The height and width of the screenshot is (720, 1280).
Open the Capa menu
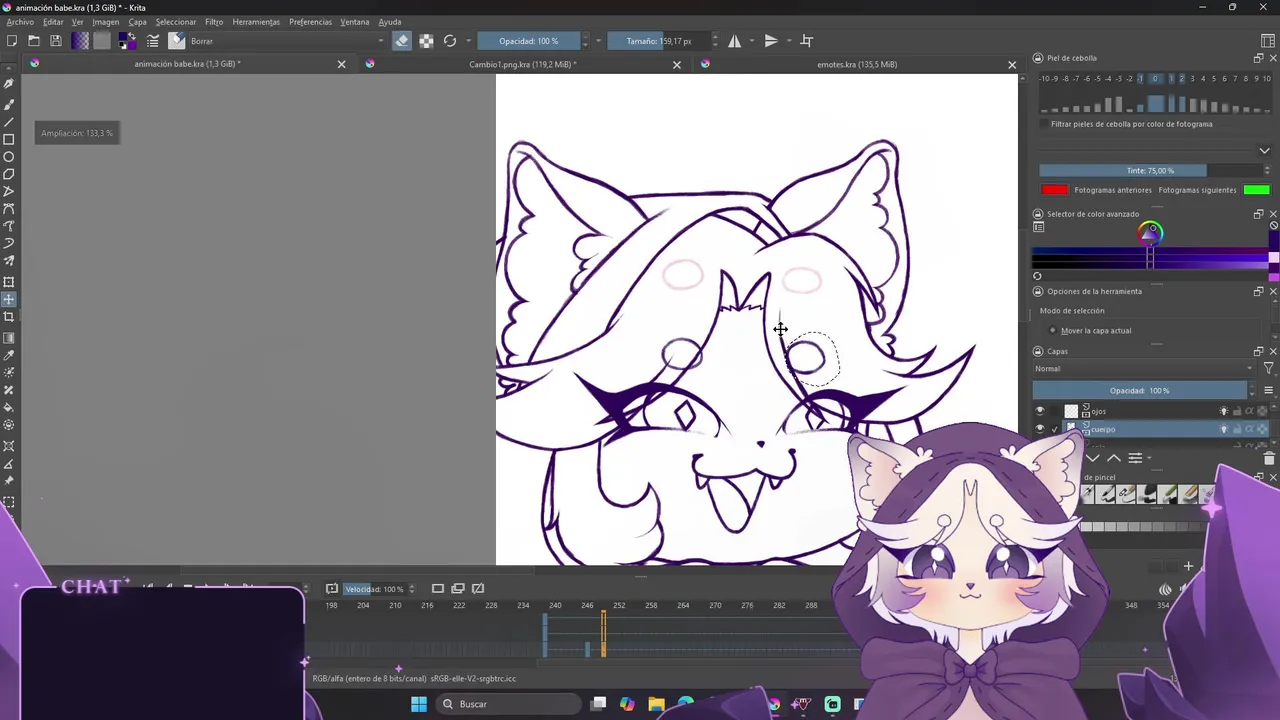click(x=137, y=22)
